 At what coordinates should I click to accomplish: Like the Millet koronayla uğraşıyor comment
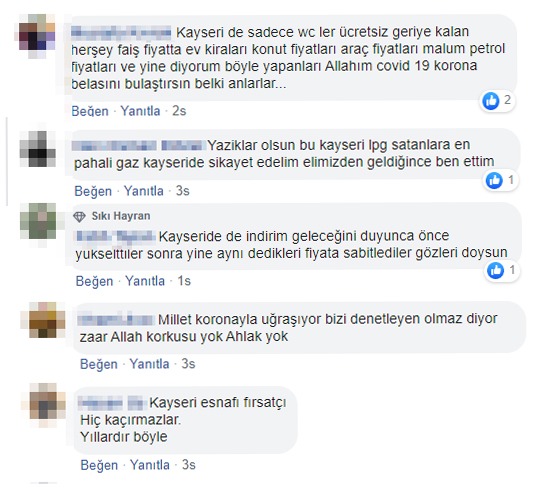pos(99,364)
